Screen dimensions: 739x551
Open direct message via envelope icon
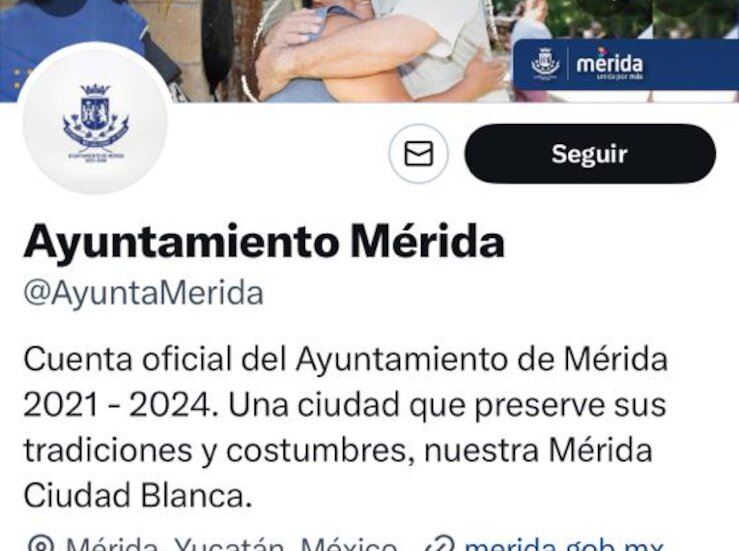(419, 154)
